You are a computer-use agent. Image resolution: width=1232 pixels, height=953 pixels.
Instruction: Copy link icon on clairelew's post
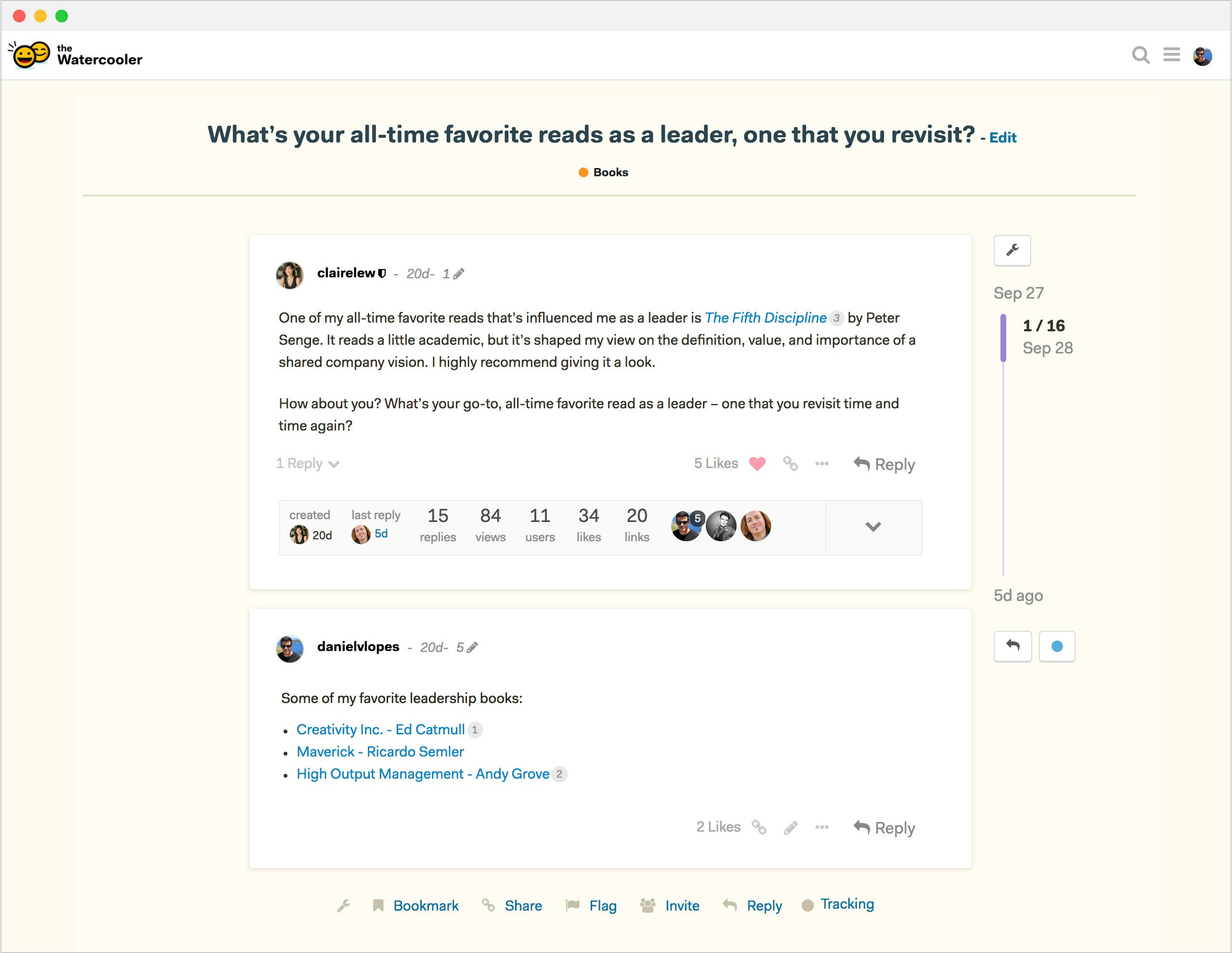[x=791, y=464]
